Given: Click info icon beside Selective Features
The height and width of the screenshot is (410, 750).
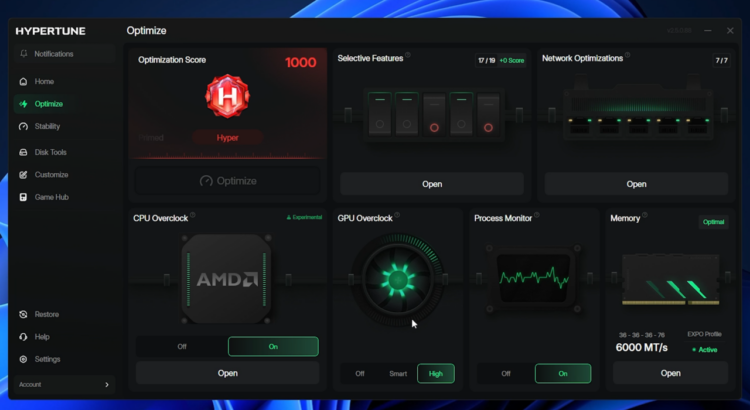Looking at the screenshot, I should pos(408,55).
